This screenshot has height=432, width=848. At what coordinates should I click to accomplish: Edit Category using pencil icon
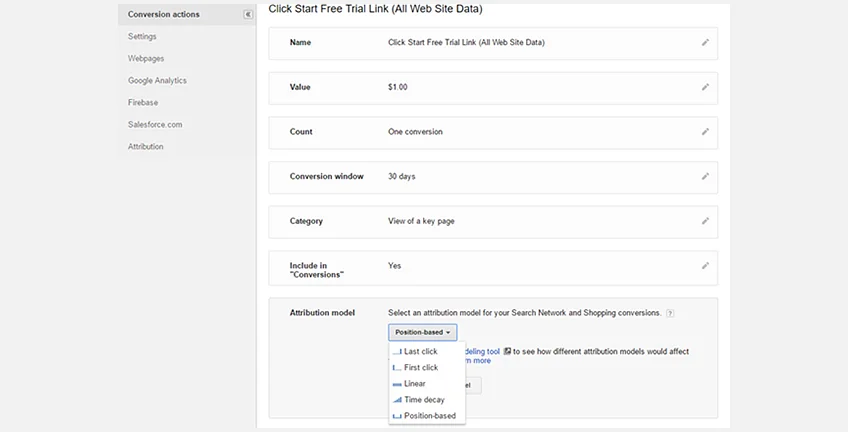(705, 221)
